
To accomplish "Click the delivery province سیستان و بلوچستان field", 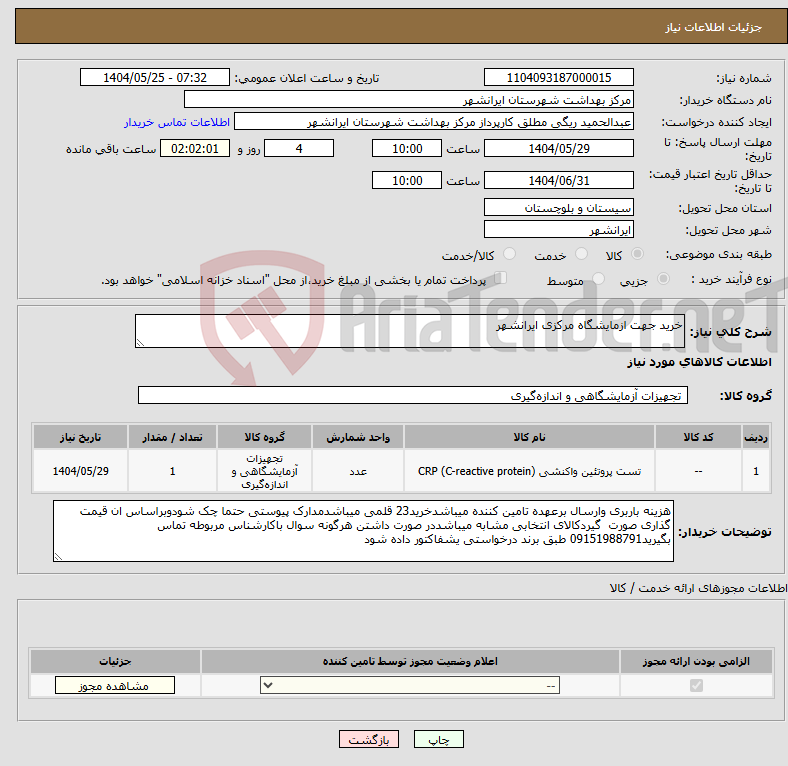I will [558, 207].
